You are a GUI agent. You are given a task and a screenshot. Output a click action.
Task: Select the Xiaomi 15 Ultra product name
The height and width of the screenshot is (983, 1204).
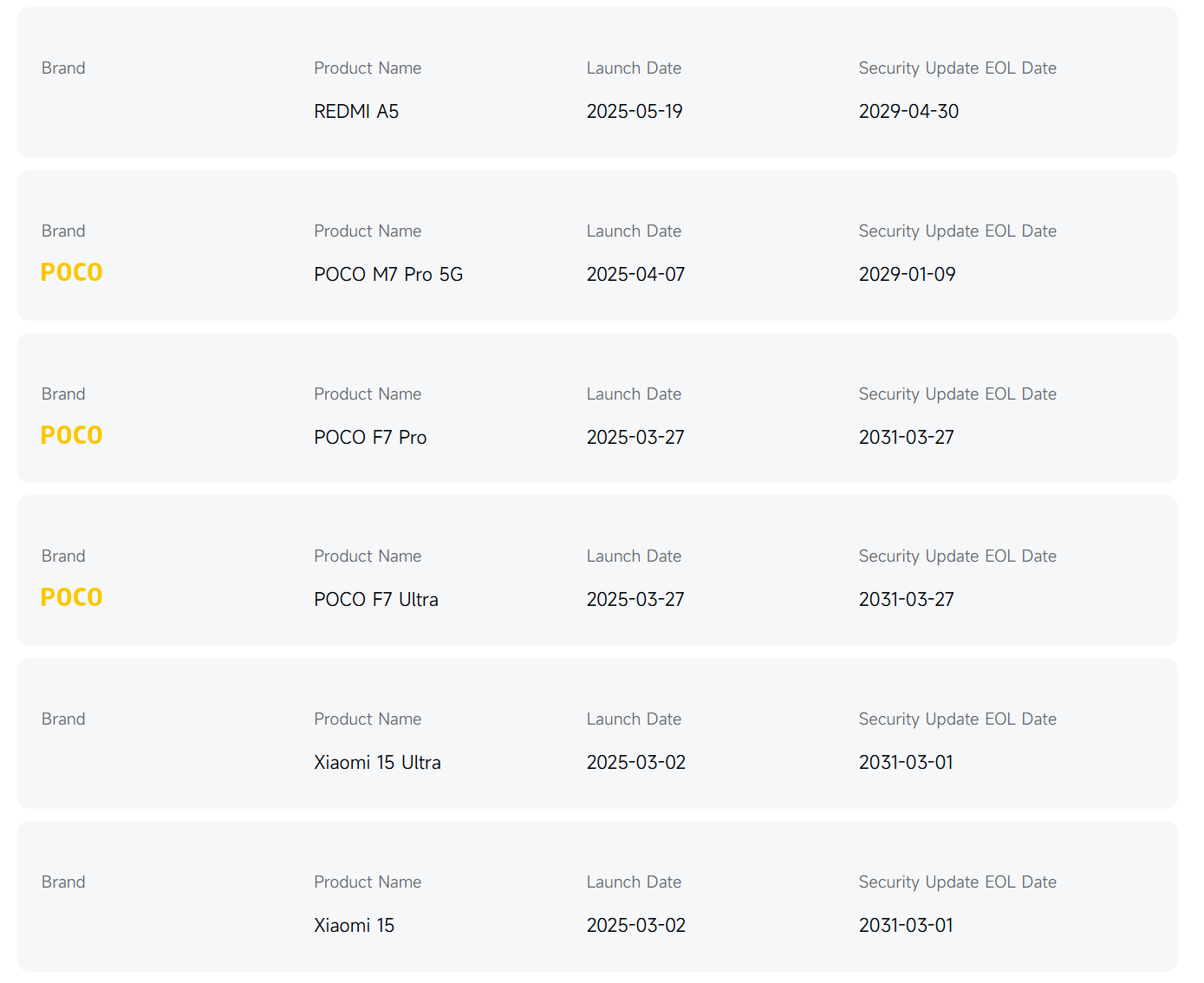pyautogui.click(x=377, y=763)
